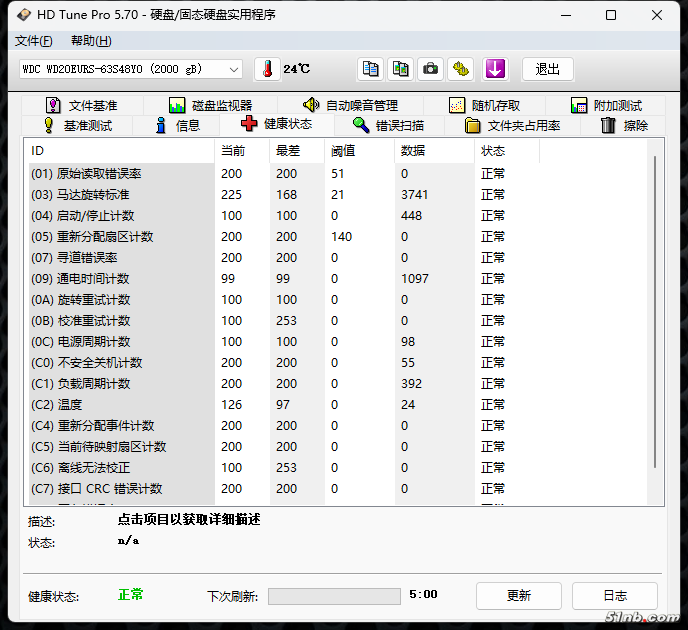
Task: Click the 退出 button
Action: click(547, 69)
